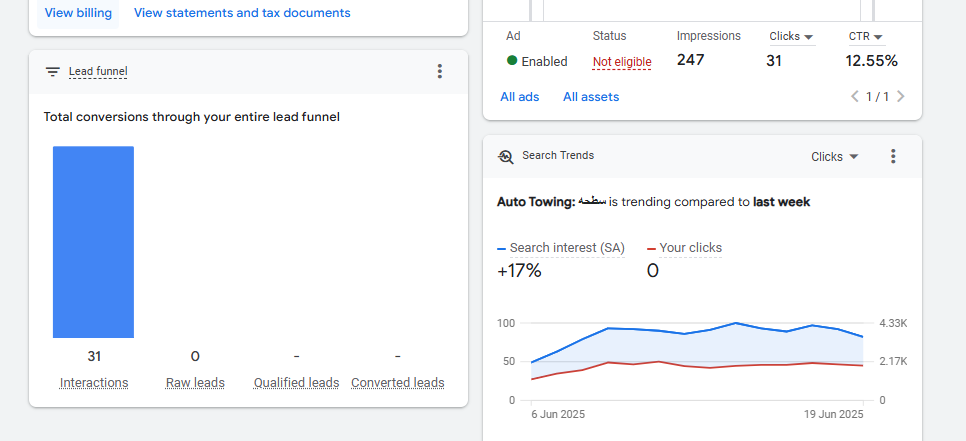Go to next ad page arrow
The width and height of the screenshot is (966, 441).
pyautogui.click(x=900, y=97)
